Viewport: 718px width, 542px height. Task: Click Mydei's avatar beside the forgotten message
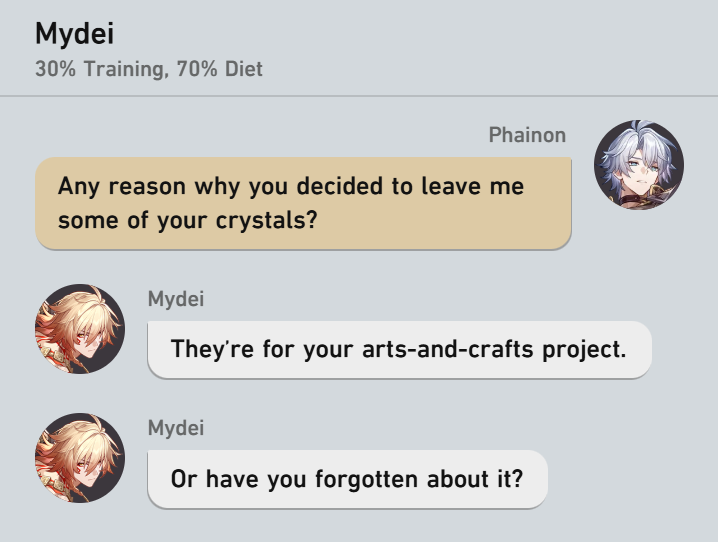[x=80, y=459]
